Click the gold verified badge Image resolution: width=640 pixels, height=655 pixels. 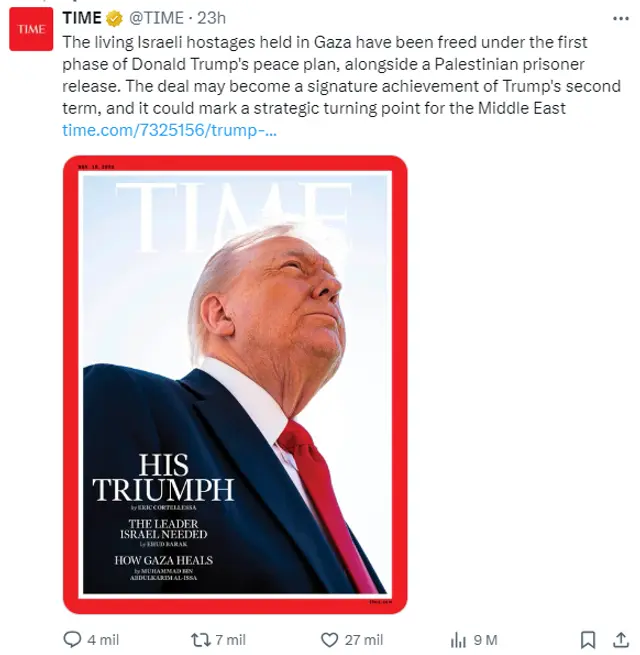pos(115,19)
